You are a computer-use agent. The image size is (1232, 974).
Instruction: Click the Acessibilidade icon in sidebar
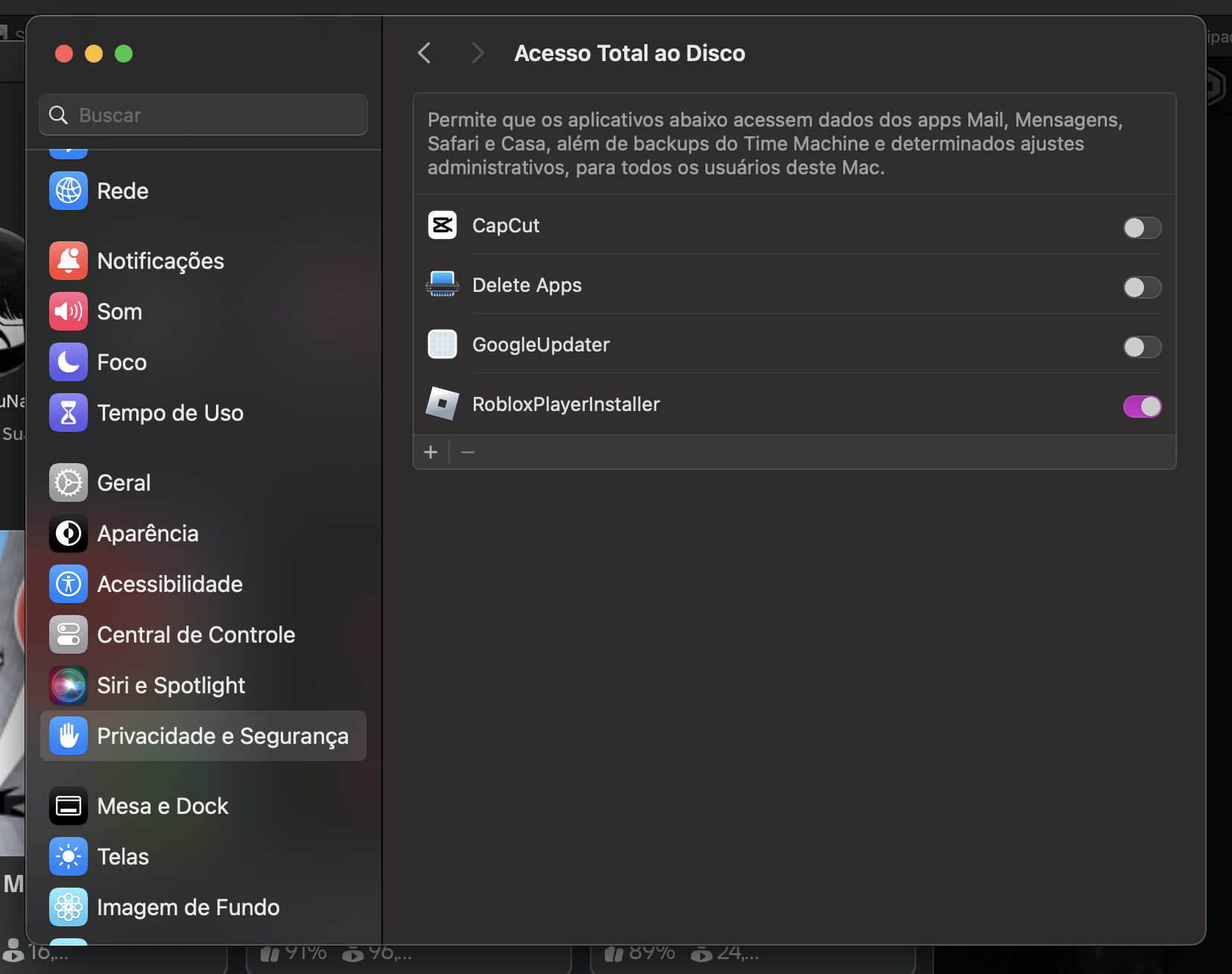[69, 584]
